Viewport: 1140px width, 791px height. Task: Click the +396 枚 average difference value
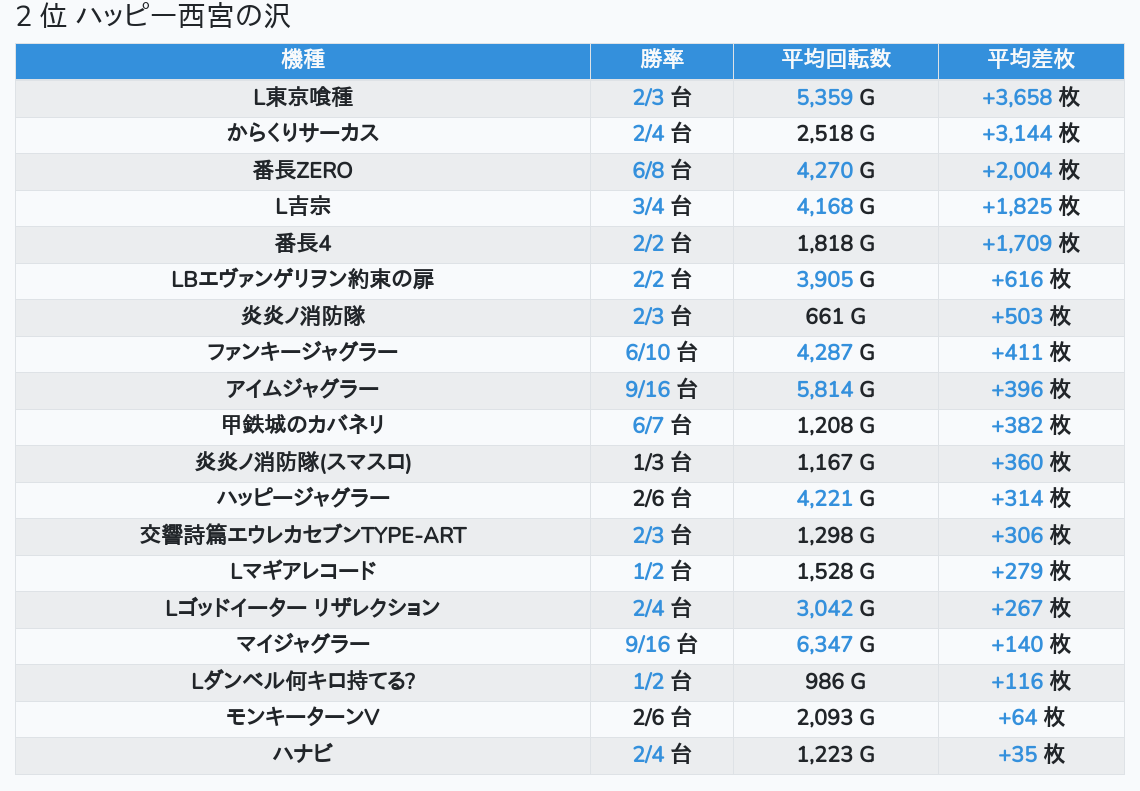[x=1030, y=390]
